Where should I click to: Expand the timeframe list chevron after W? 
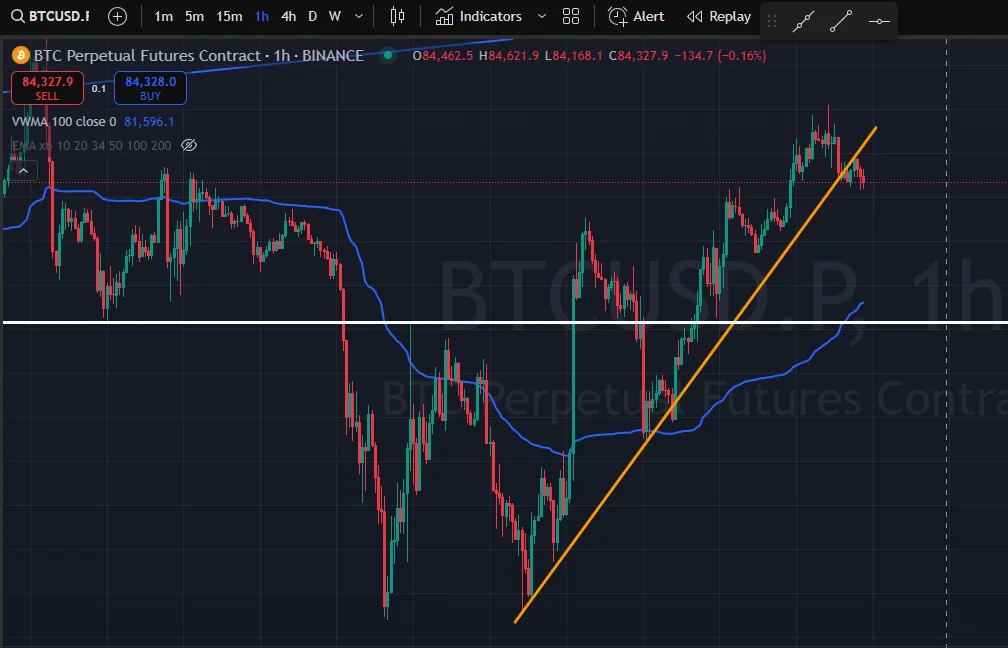tap(359, 16)
